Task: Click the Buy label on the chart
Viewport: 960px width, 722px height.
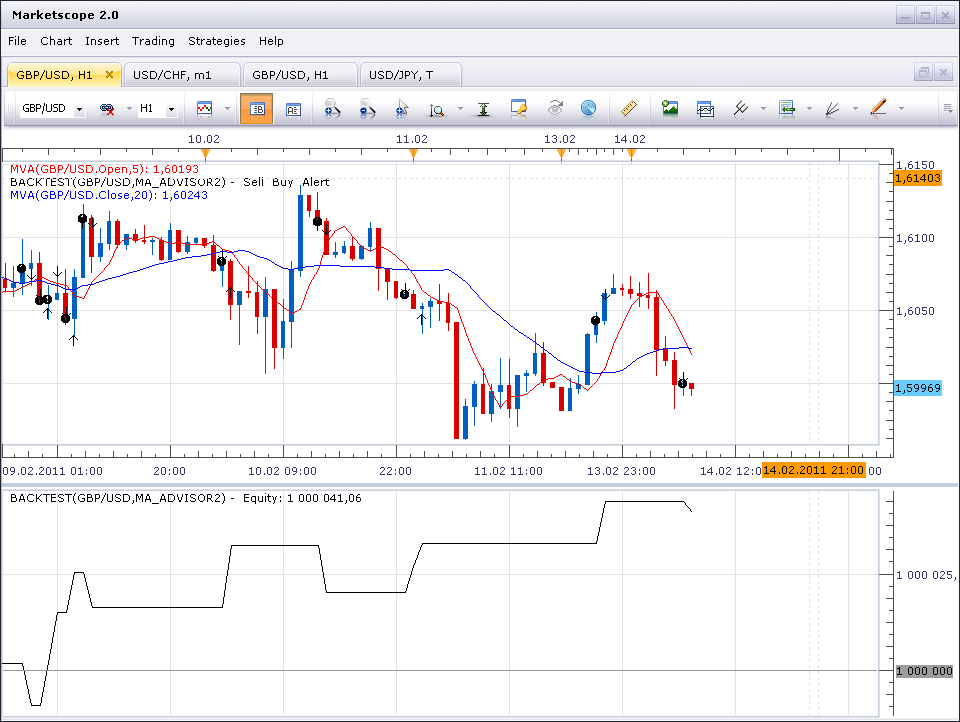Action: pyautogui.click(x=282, y=182)
